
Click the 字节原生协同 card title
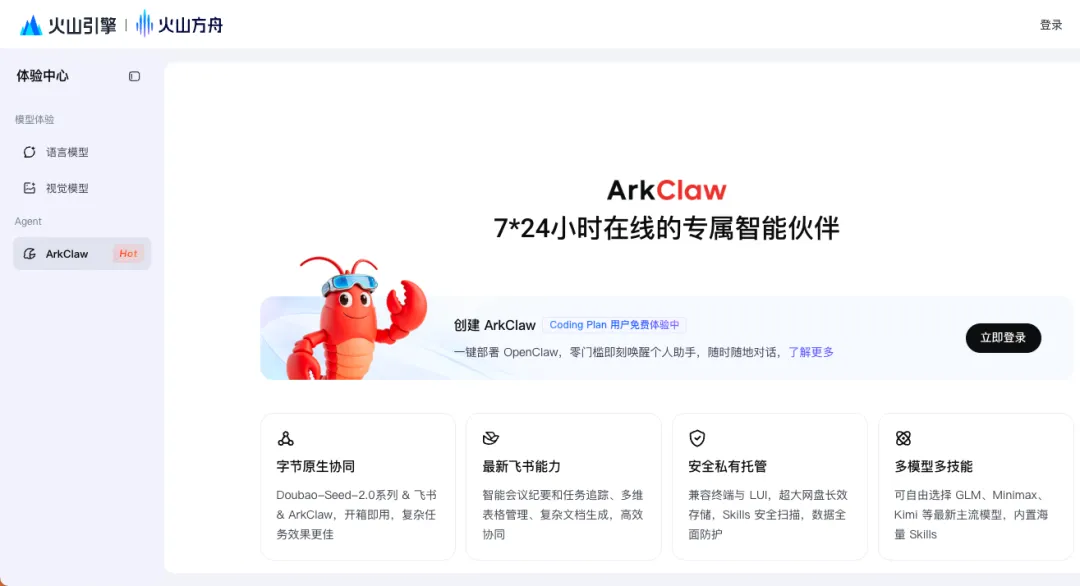pos(315,466)
